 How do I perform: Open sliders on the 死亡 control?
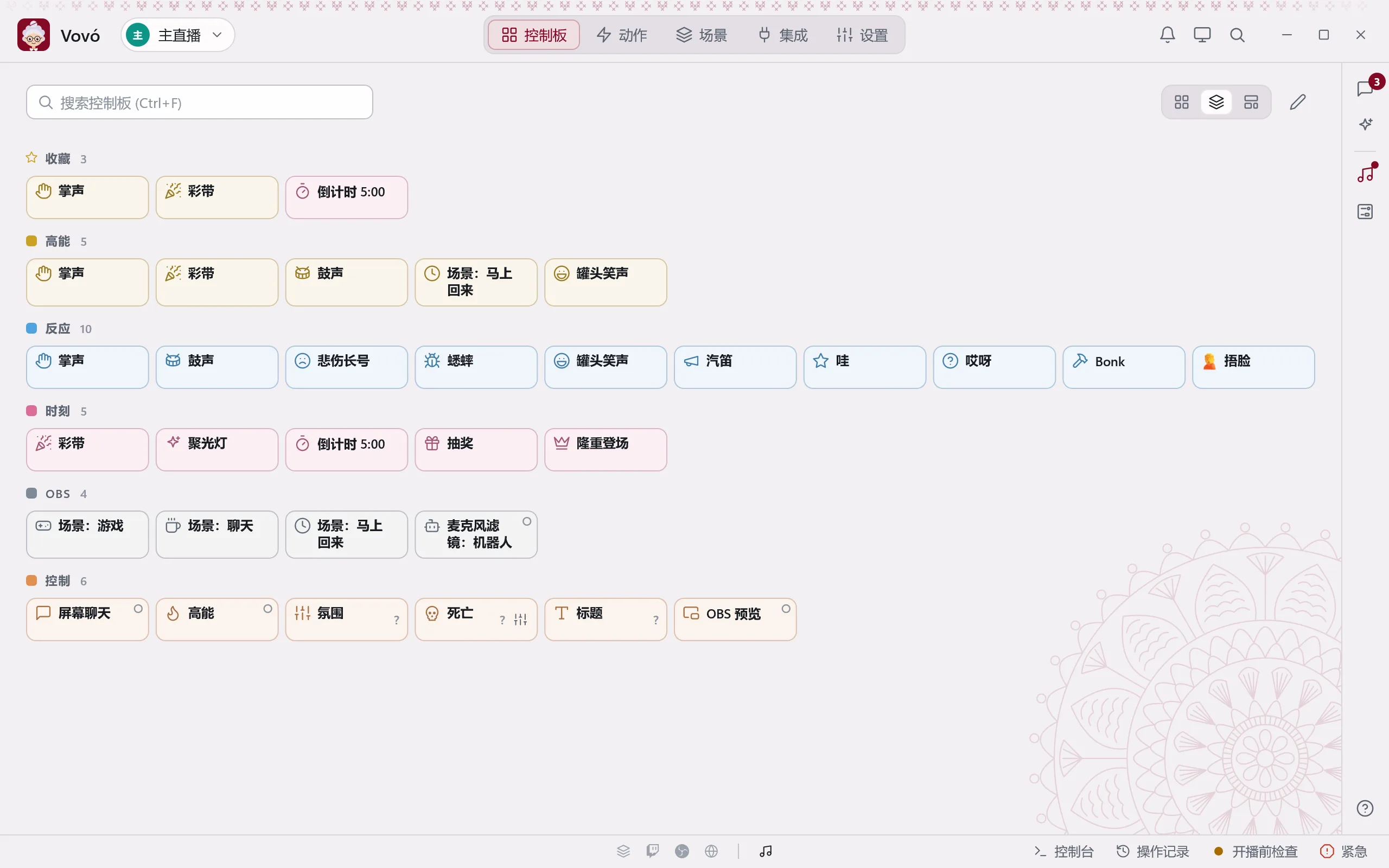point(520,620)
